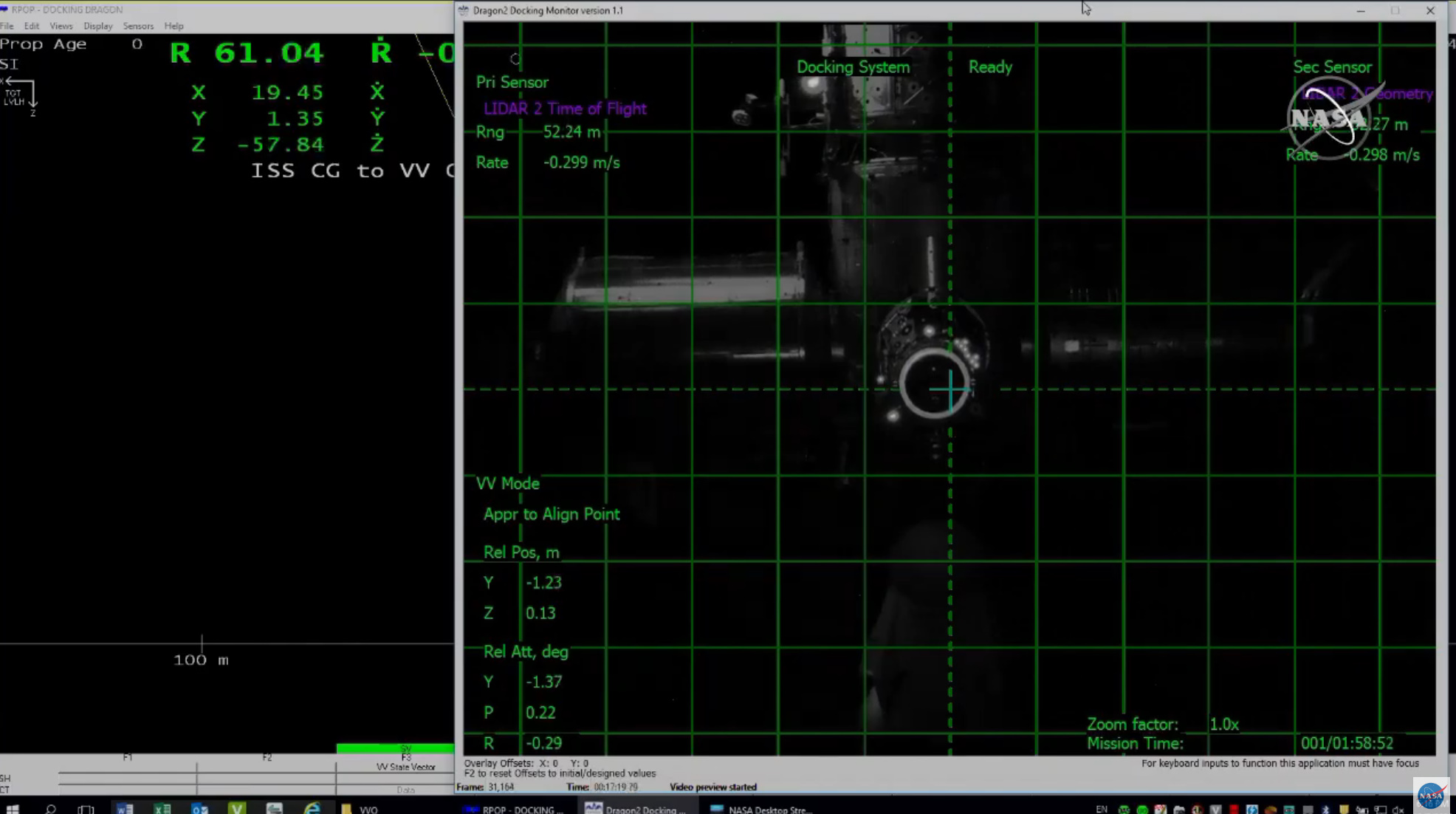Click the RPOP Z value '-57.84'
This screenshot has width=1456, height=814.
(280, 145)
